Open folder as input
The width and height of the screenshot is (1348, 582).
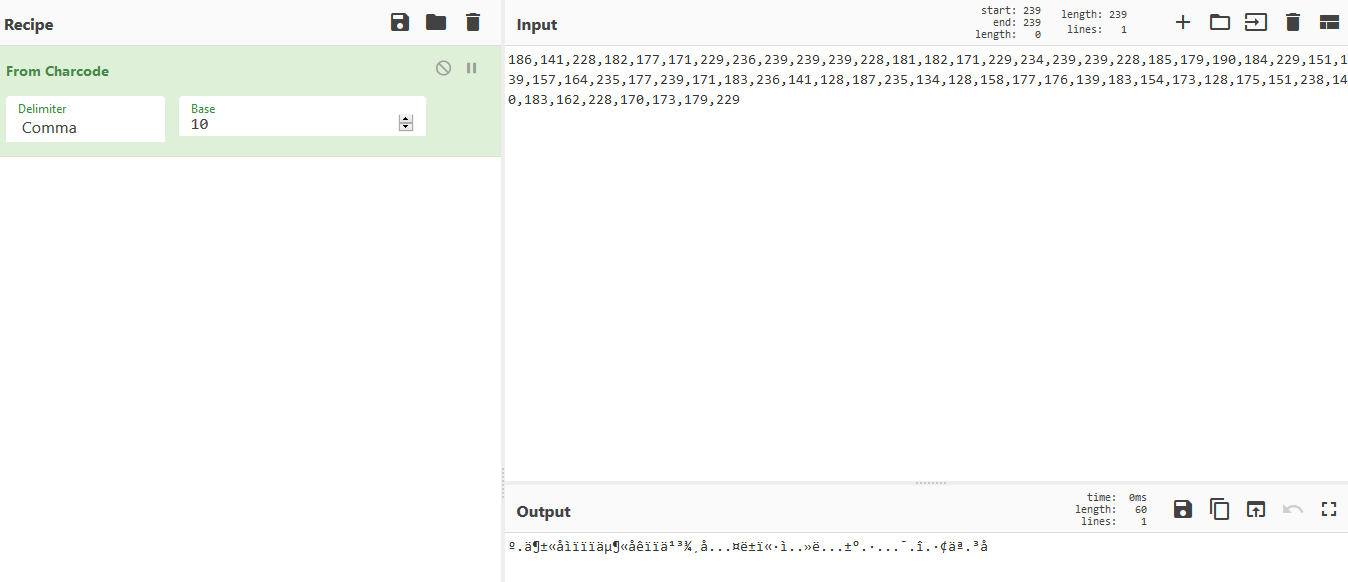(x=1220, y=22)
